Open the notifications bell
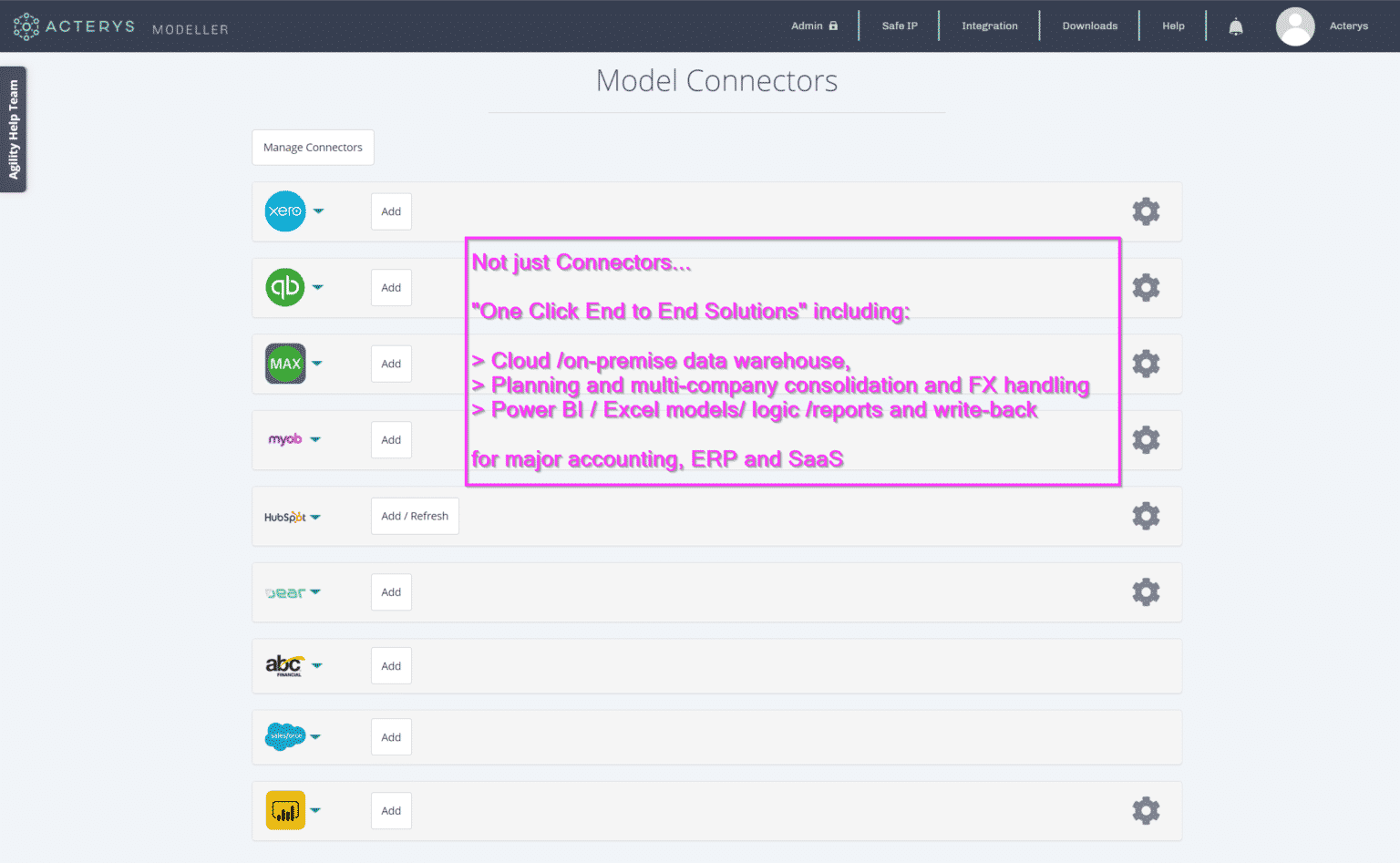 pos(1236,26)
